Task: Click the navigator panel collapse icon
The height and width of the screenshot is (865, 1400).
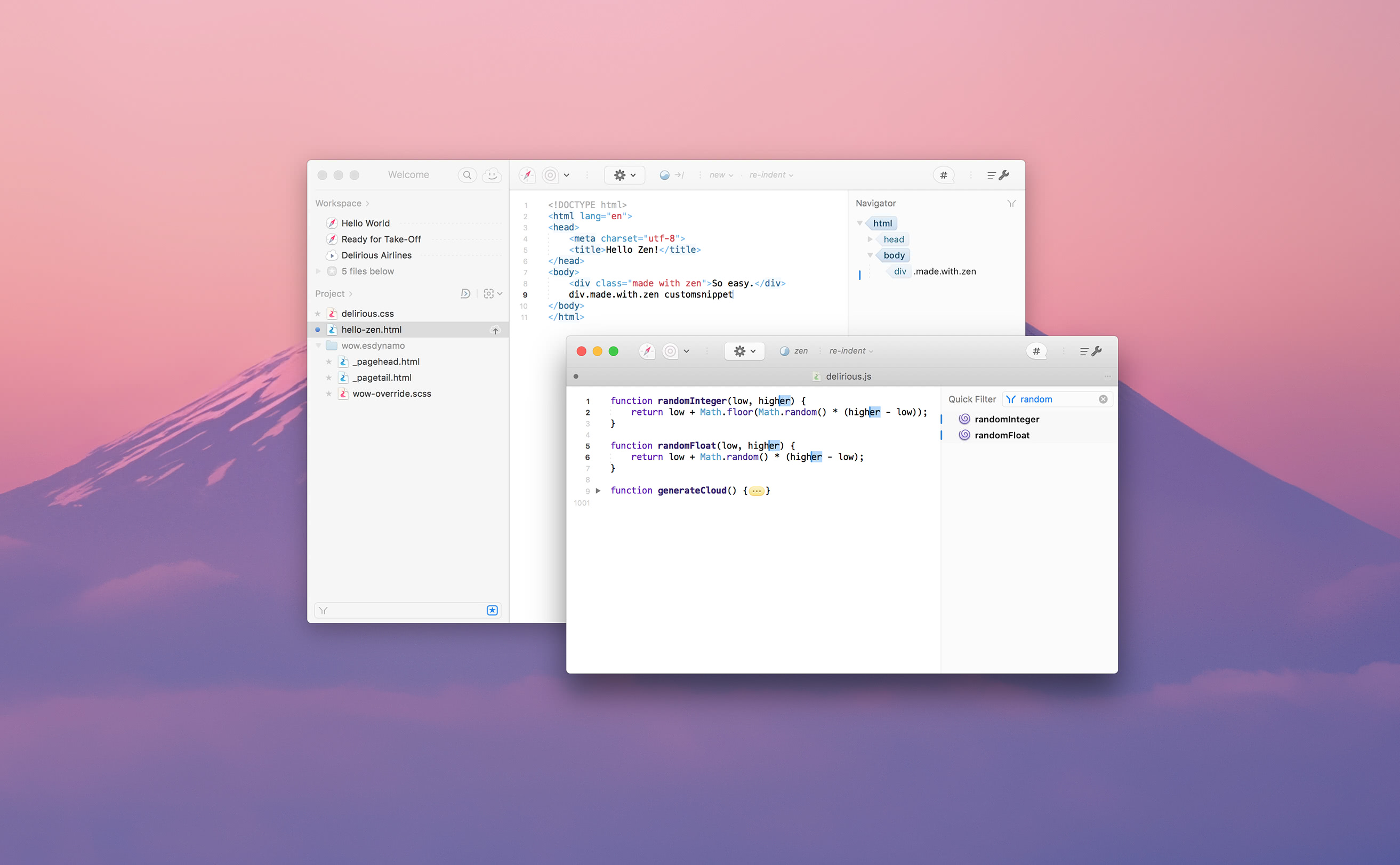Action: [x=1011, y=203]
